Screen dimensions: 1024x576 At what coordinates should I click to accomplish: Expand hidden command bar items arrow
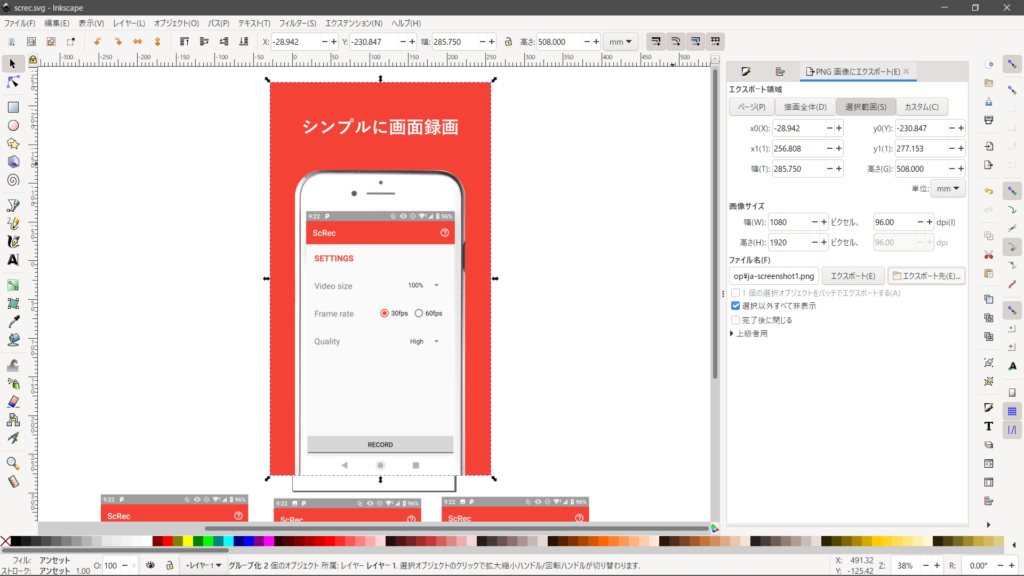[988, 524]
